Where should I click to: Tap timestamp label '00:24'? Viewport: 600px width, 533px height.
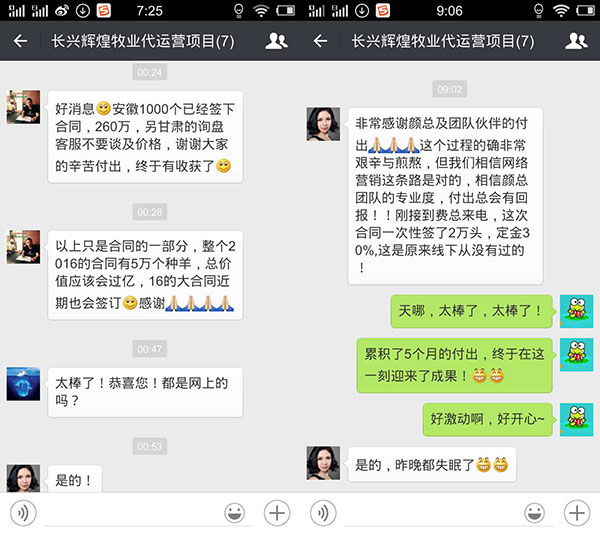150,72
